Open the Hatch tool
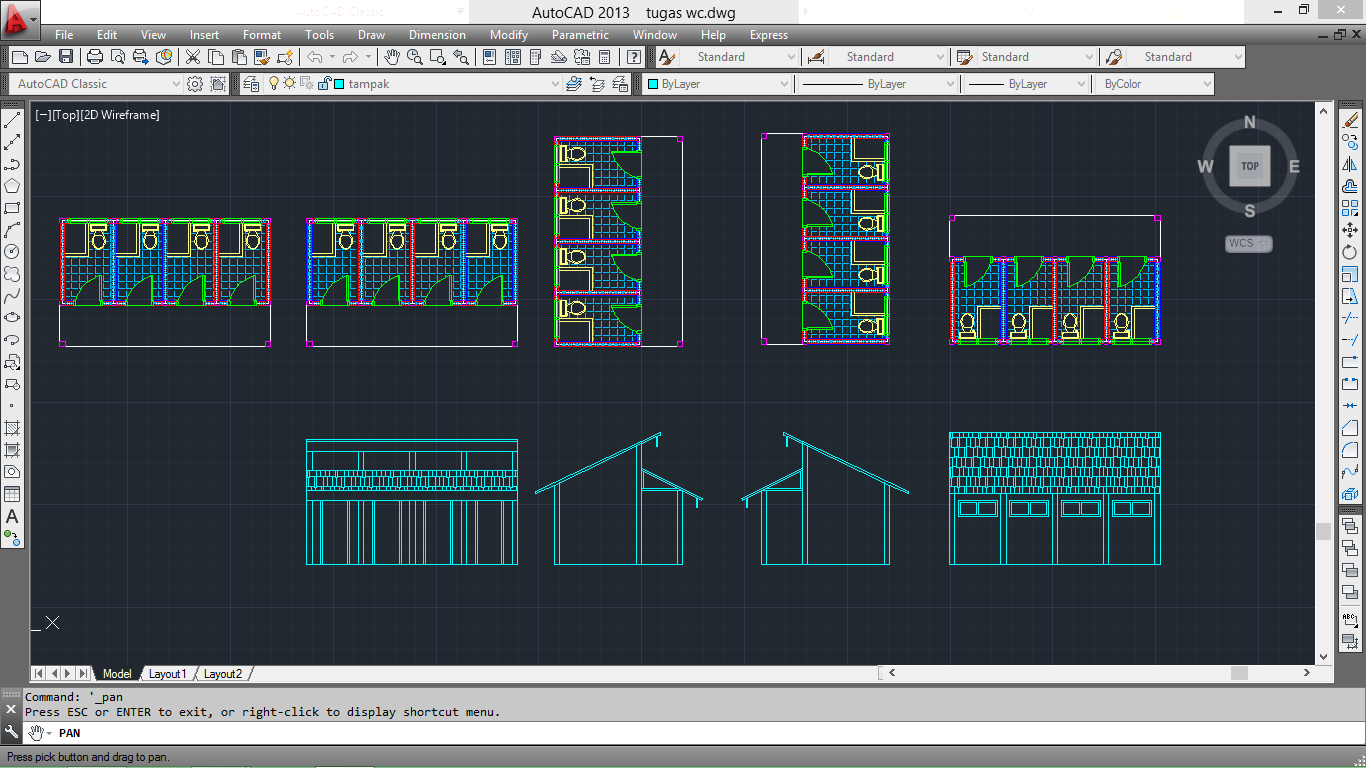 click(x=12, y=428)
